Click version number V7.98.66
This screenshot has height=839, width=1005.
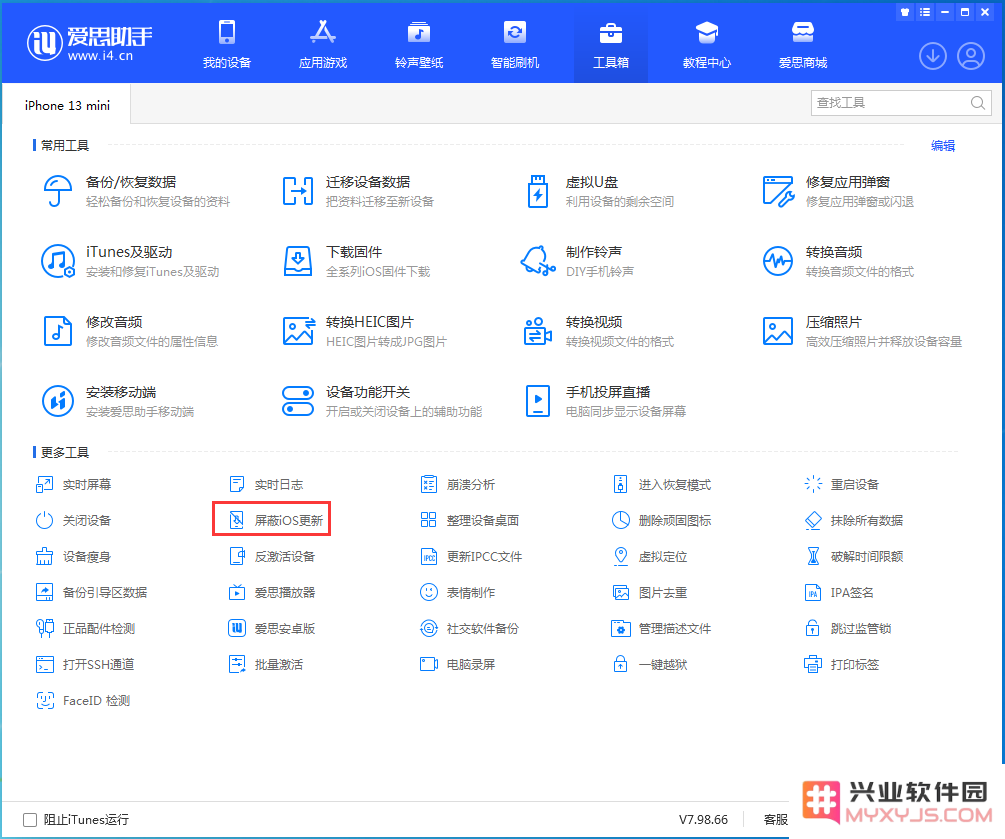[x=703, y=820]
